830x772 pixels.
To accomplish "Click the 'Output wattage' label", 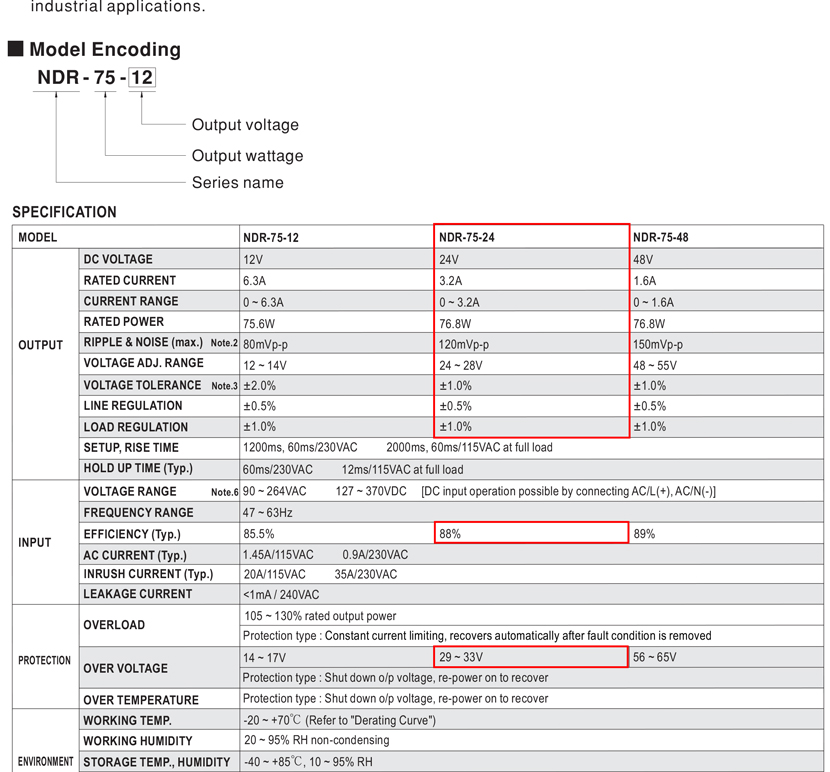I will coord(247,156).
